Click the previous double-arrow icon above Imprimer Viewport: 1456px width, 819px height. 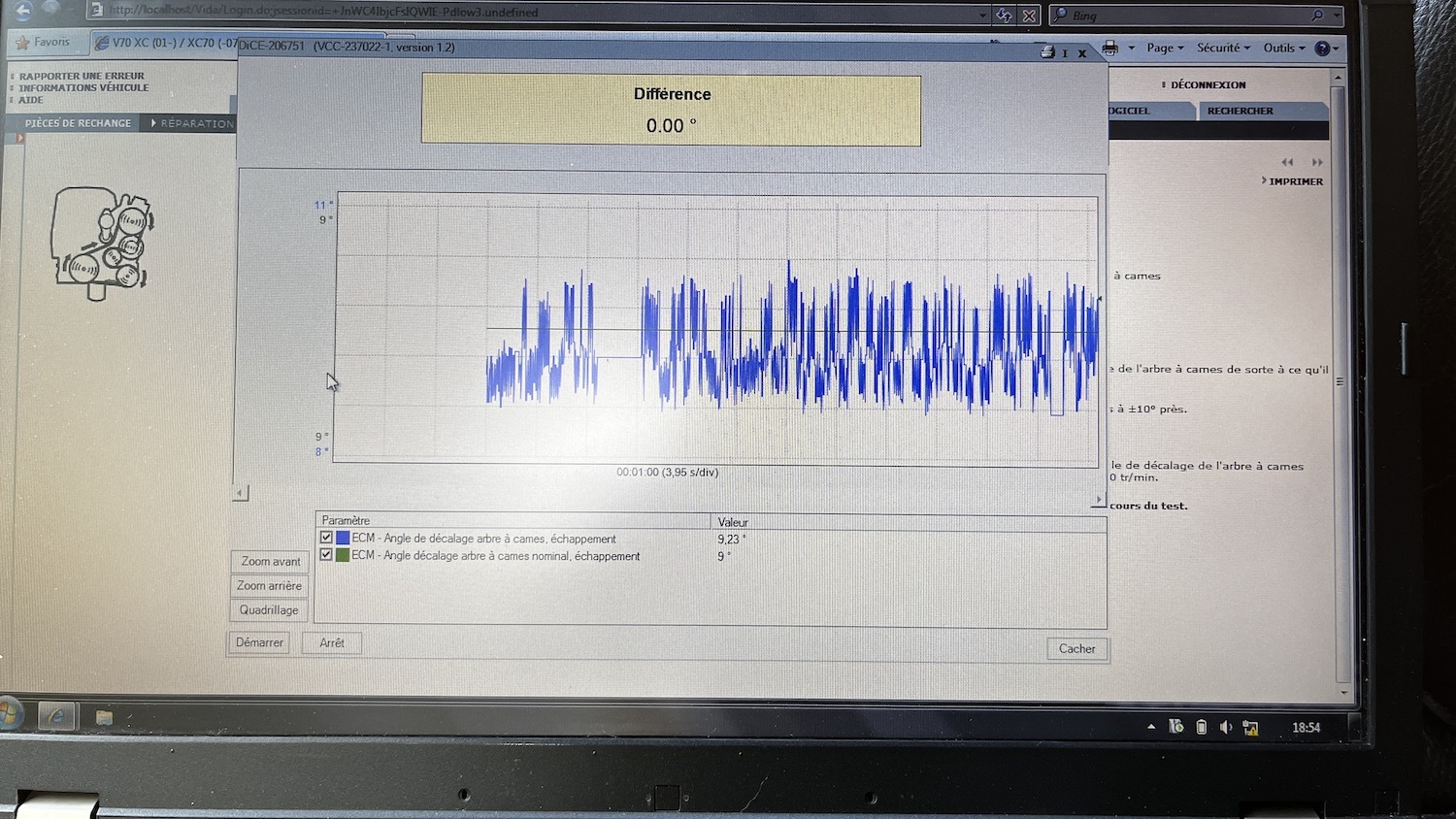pyautogui.click(x=1287, y=162)
